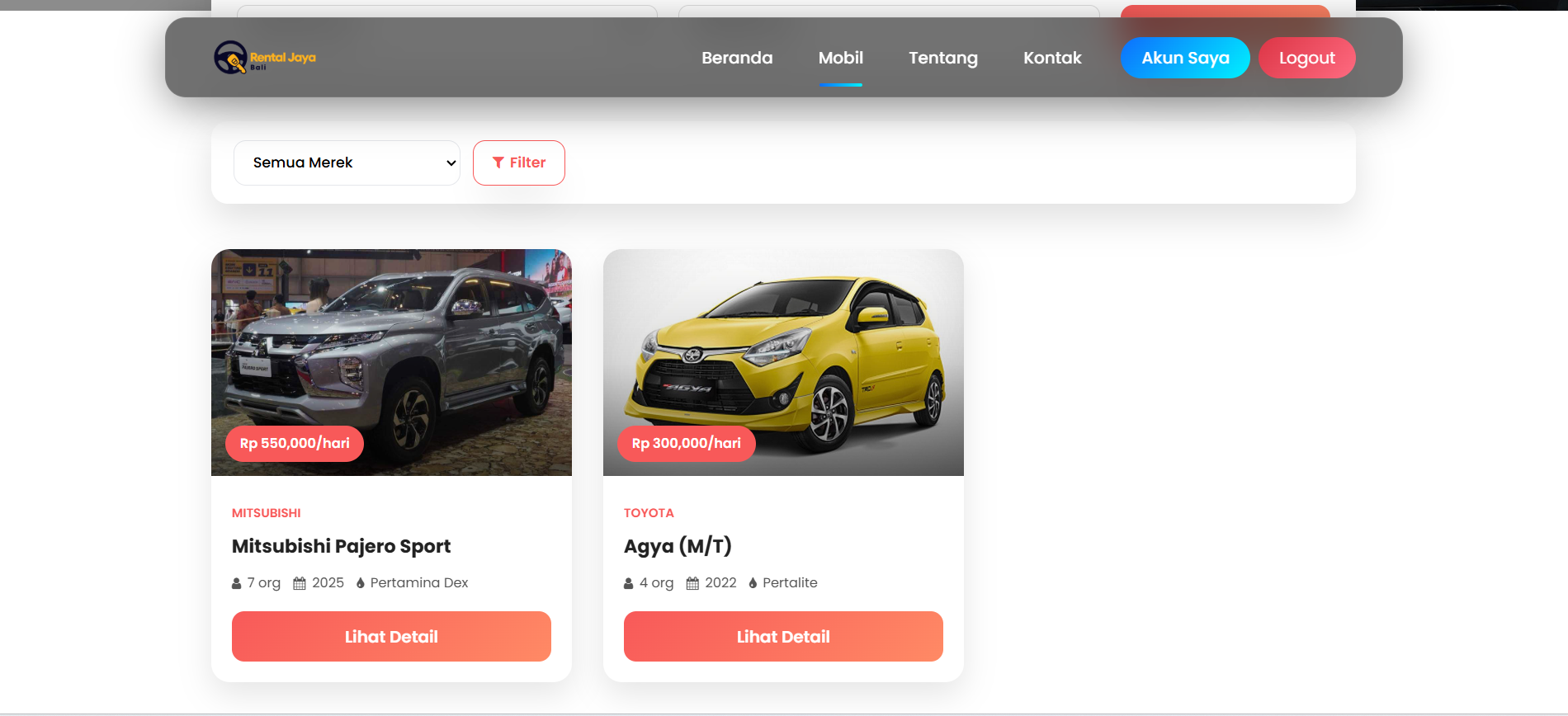1568x716 pixels.
Task: Go to the Beranda page
Action: click(x=737, y=58)
